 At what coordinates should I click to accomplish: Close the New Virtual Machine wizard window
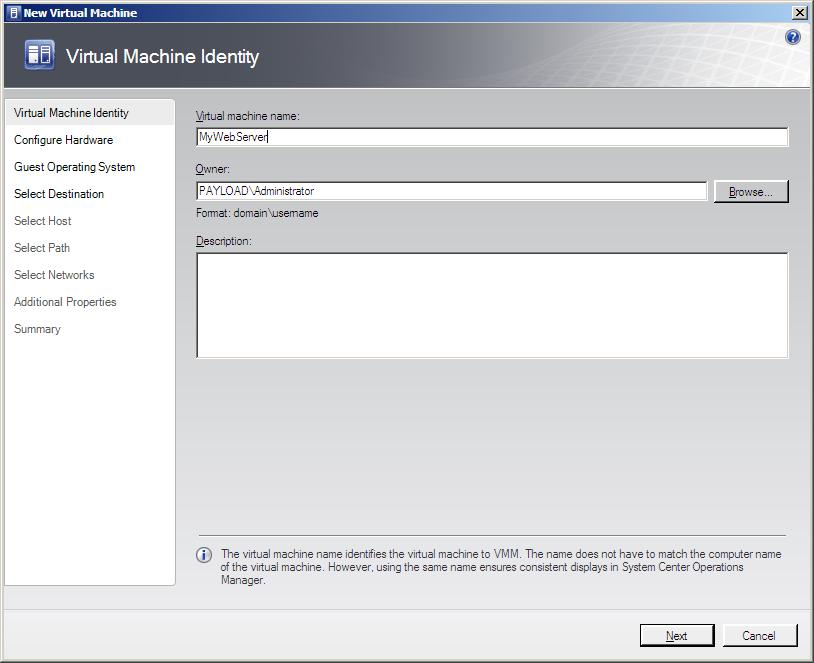799,13
